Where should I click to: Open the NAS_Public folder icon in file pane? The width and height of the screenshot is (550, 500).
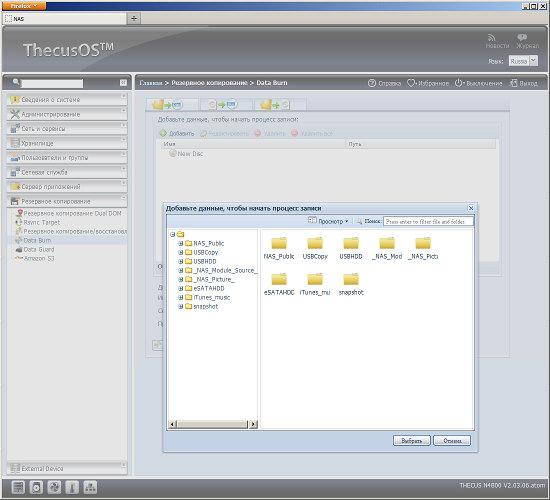(279, 243)
